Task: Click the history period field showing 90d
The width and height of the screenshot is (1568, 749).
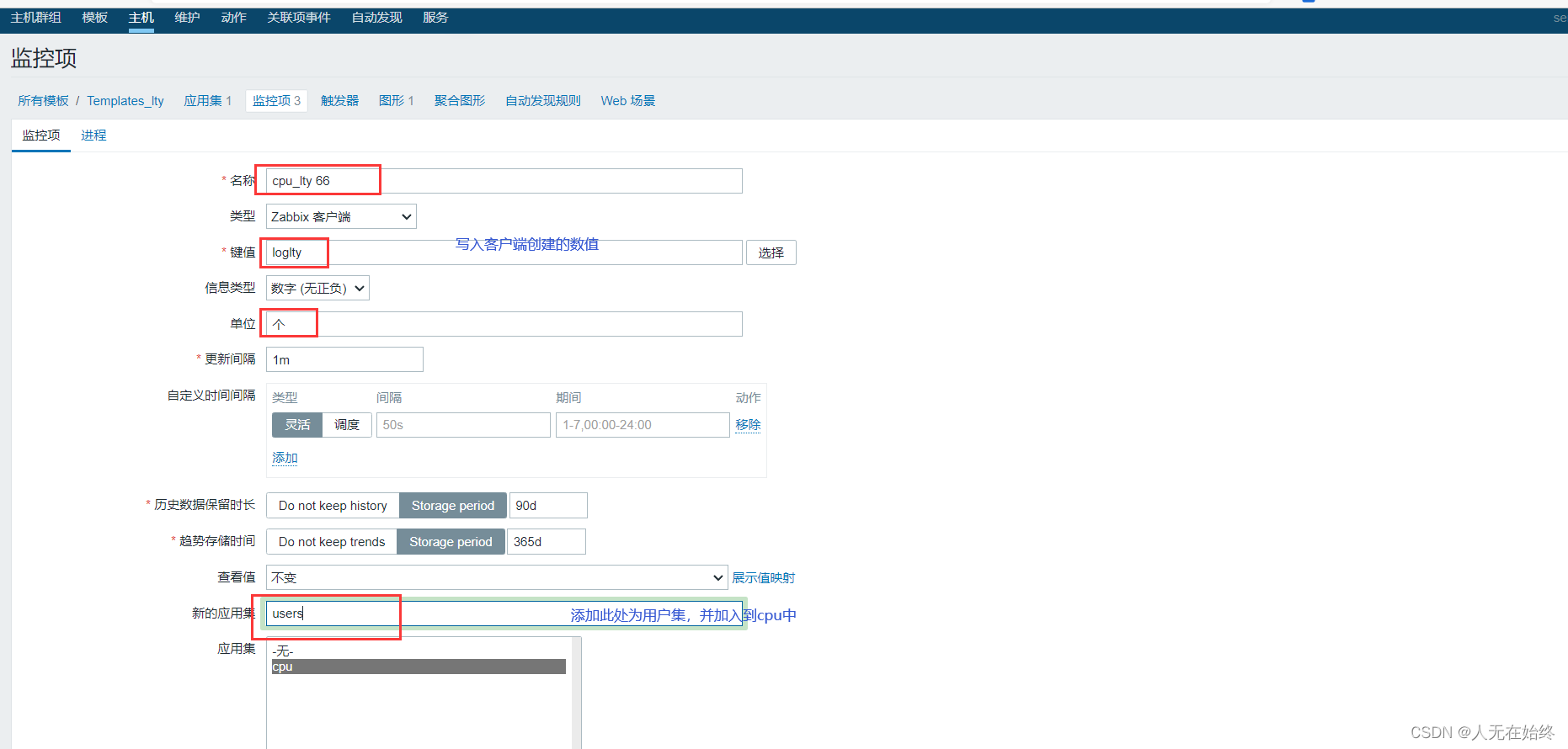Action: (548, 506)
